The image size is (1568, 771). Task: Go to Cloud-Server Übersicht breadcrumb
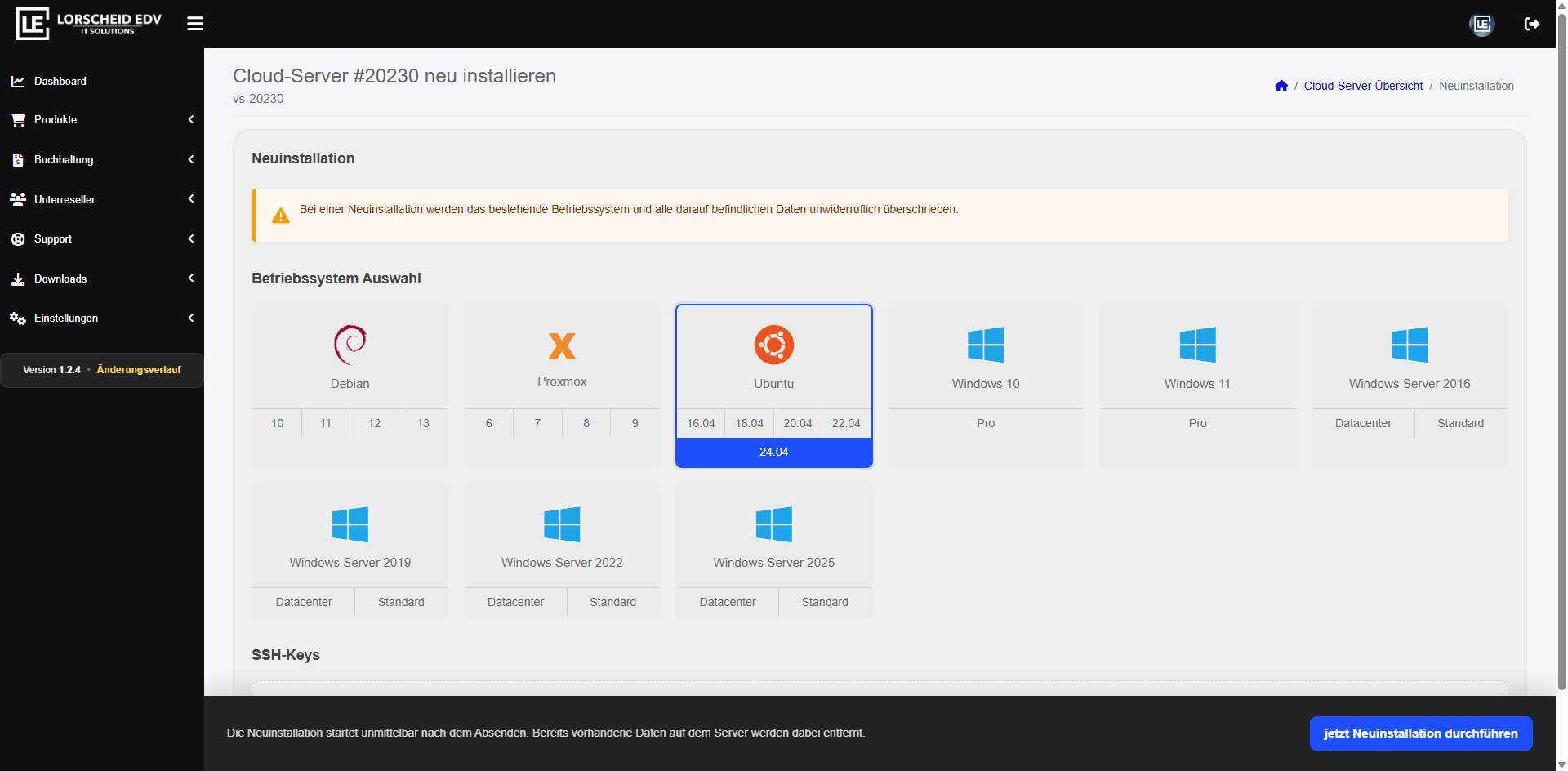tap(1363, 86)
